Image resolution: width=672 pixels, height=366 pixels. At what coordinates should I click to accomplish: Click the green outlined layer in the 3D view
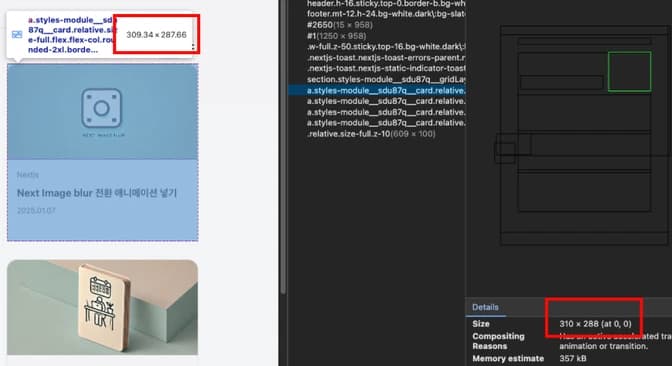(630, 72)
